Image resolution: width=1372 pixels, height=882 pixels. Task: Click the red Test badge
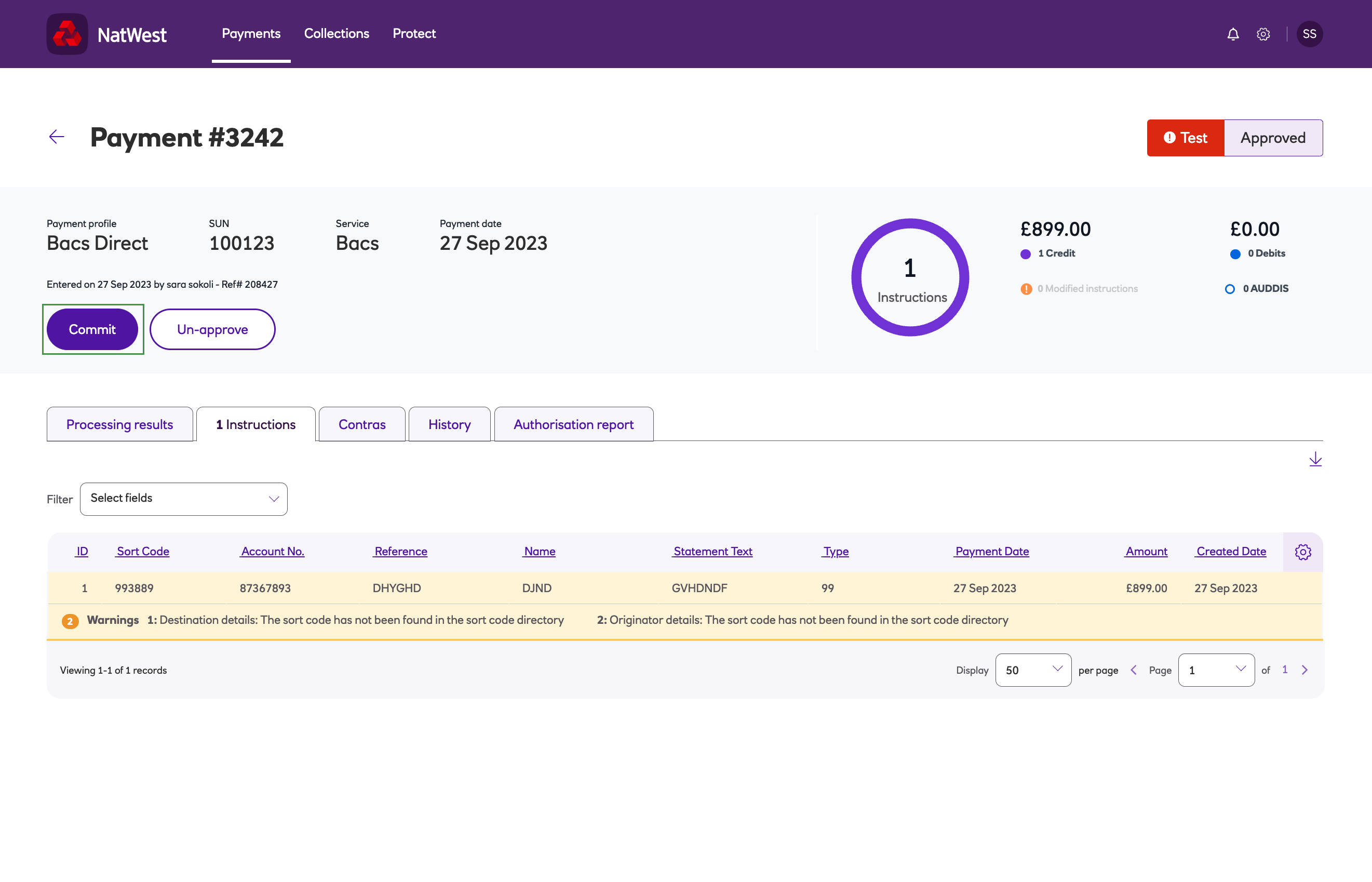click(x=1186, y=138)
